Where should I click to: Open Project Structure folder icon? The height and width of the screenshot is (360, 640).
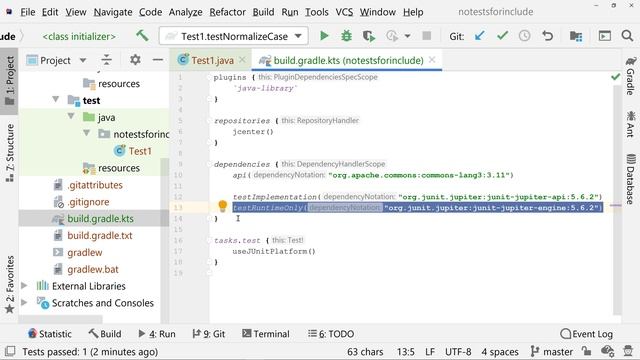click(576, 36)
